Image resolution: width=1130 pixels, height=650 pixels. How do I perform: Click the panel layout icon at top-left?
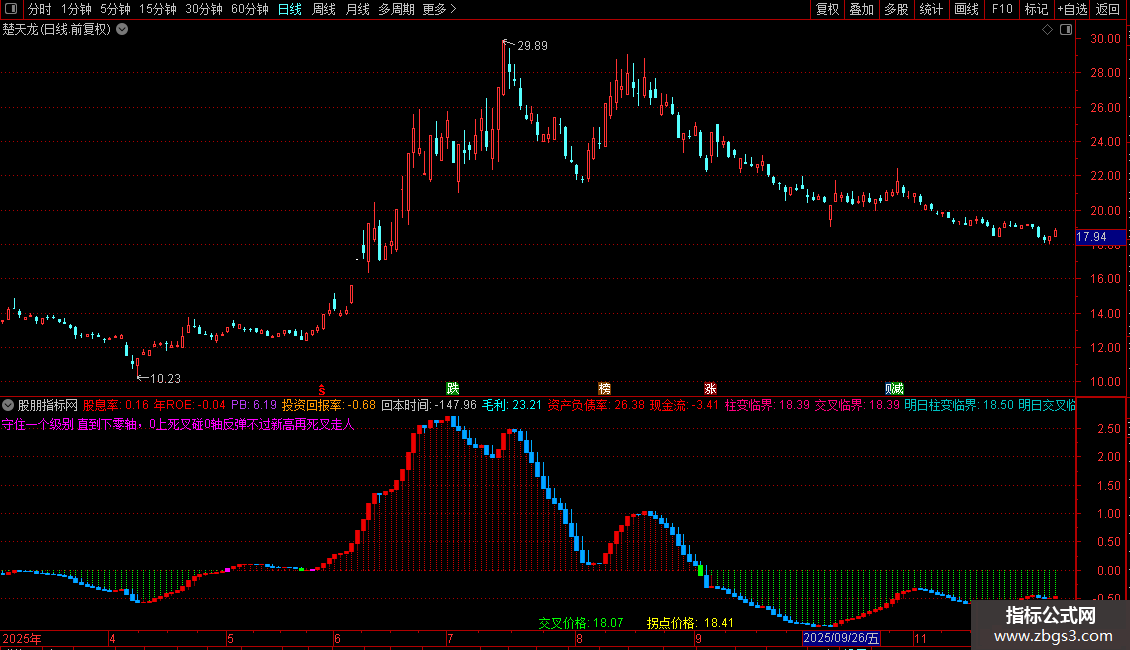(11, 9)
